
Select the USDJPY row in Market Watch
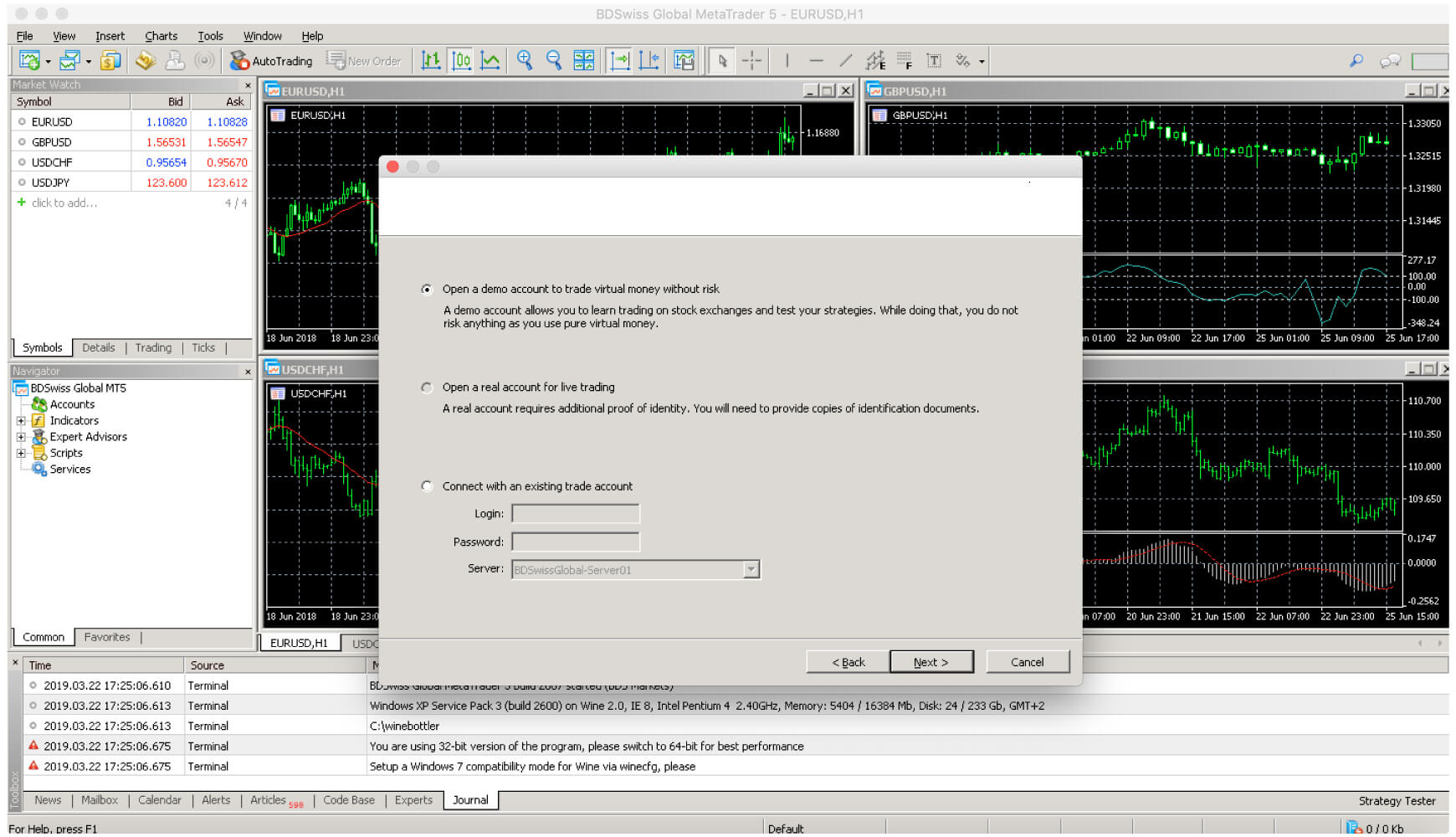coord(131,182)
